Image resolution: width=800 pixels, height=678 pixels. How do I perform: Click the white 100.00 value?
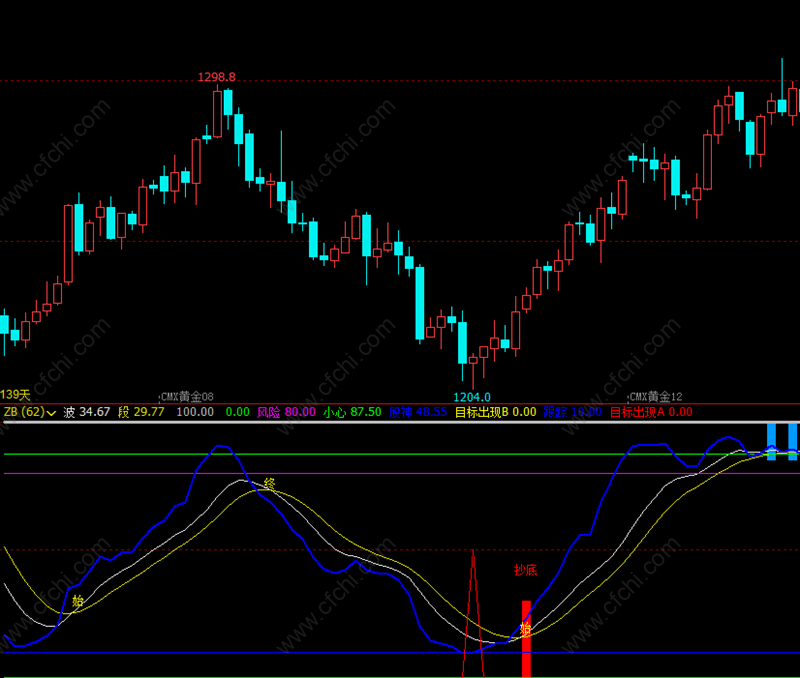coord(195,412)
